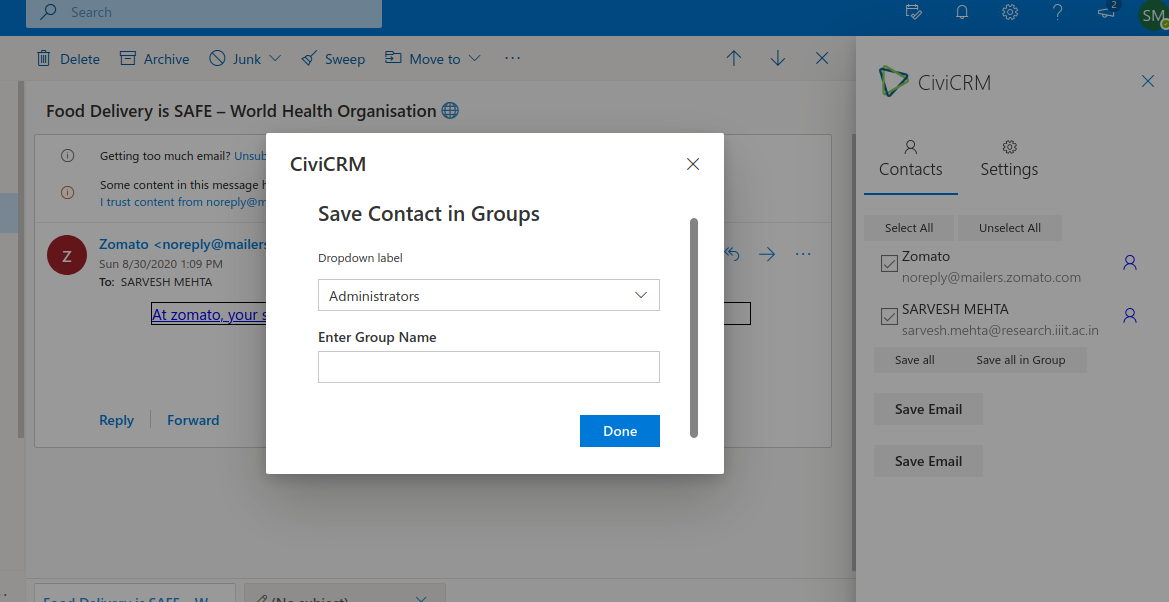Go to next message with down arrow
The width and height of the screenshot is (1169, 602).
[x=778, y=58]
